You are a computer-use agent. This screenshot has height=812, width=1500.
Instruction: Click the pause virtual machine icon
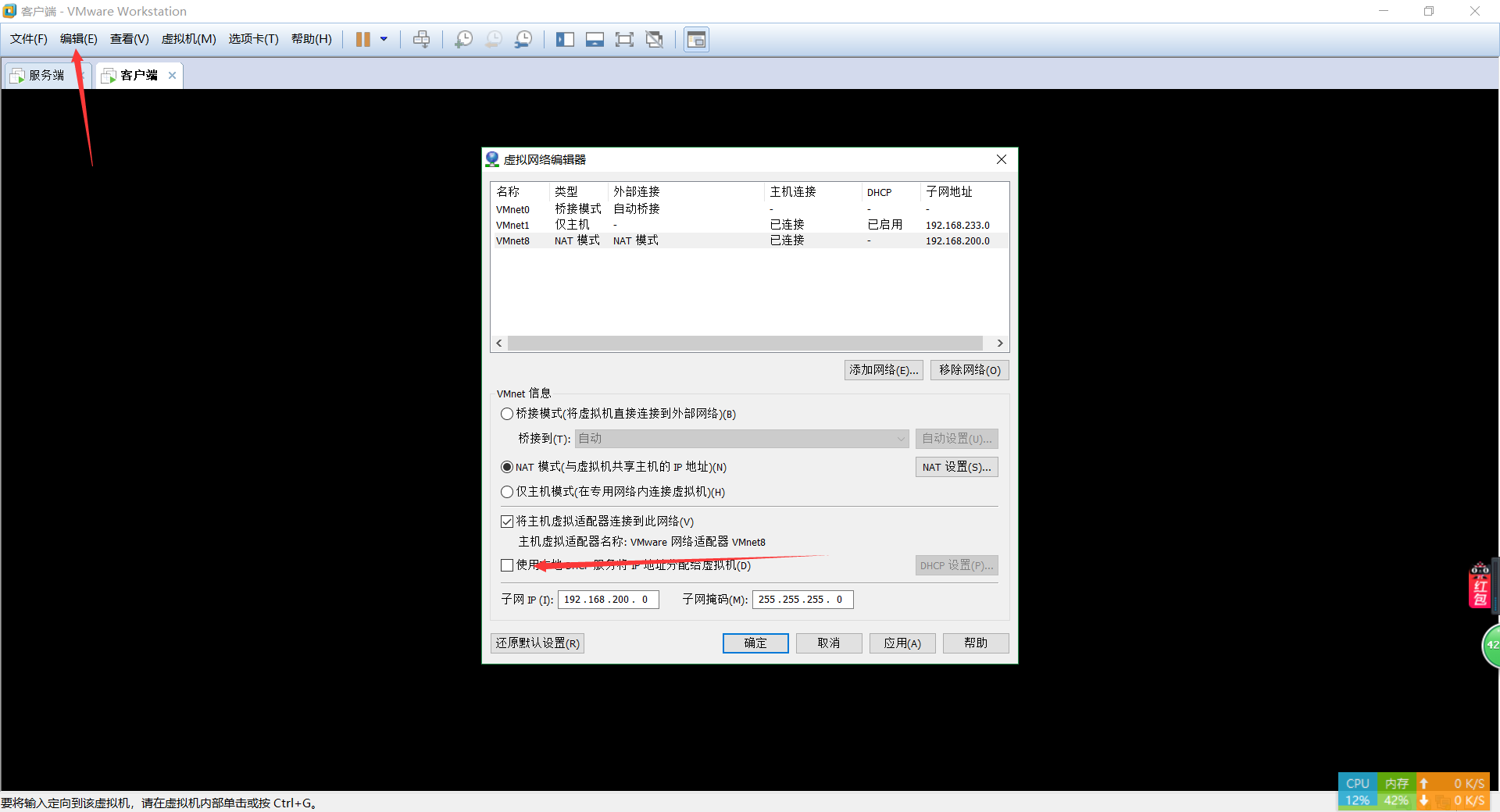pyautogui.click(x=363, y=39)
